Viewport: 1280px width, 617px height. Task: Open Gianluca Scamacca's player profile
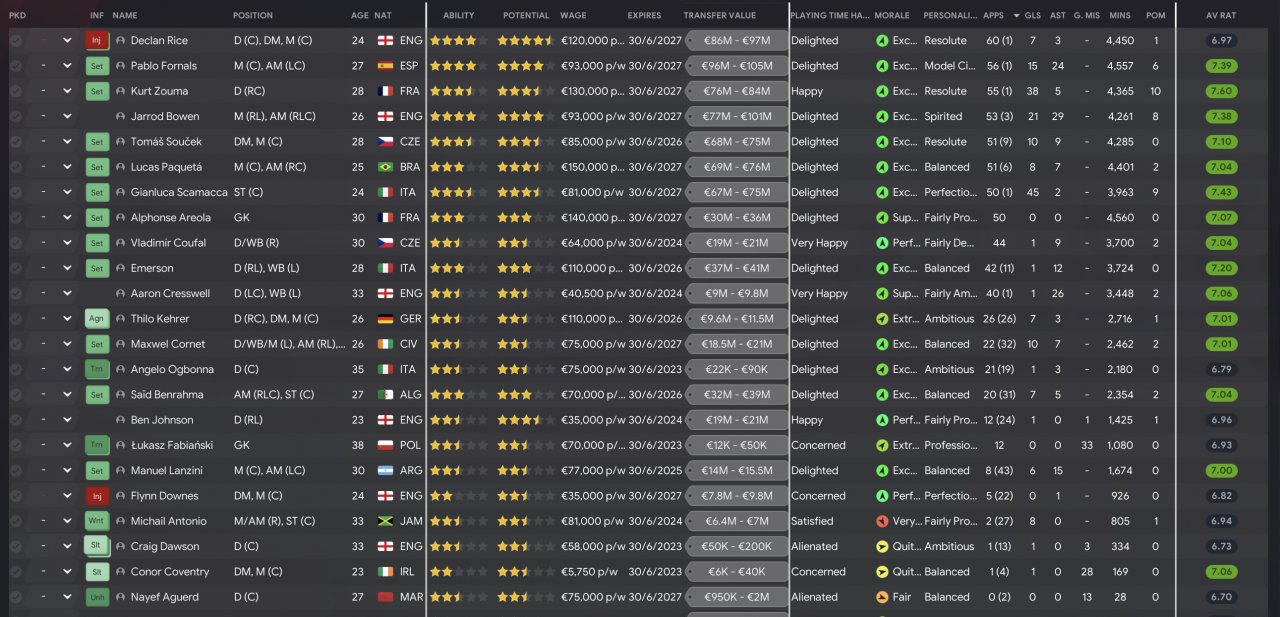[179, 193]
